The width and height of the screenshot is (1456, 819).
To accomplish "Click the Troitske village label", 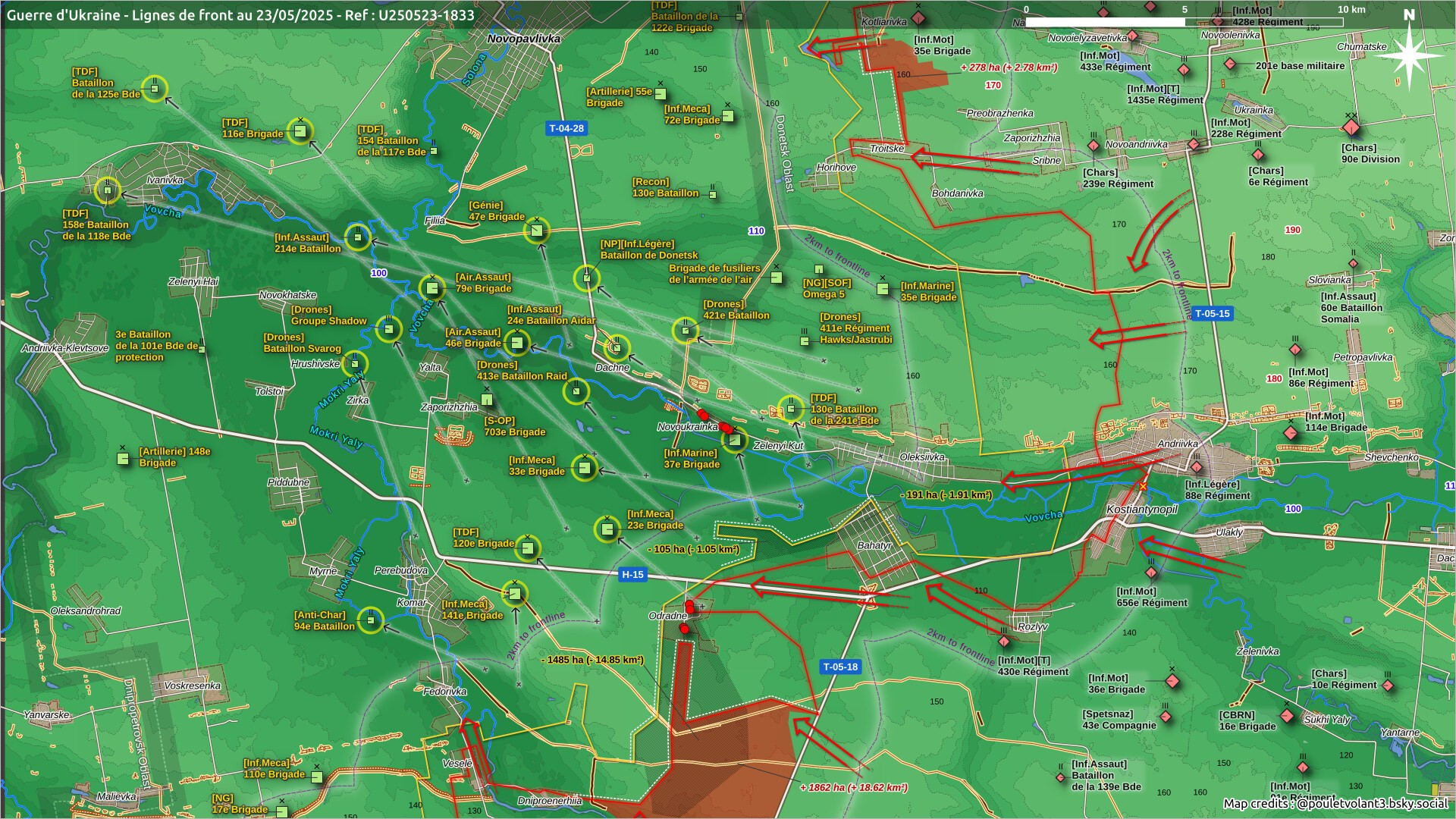I will pyautogui.click(x=887, y=149).
